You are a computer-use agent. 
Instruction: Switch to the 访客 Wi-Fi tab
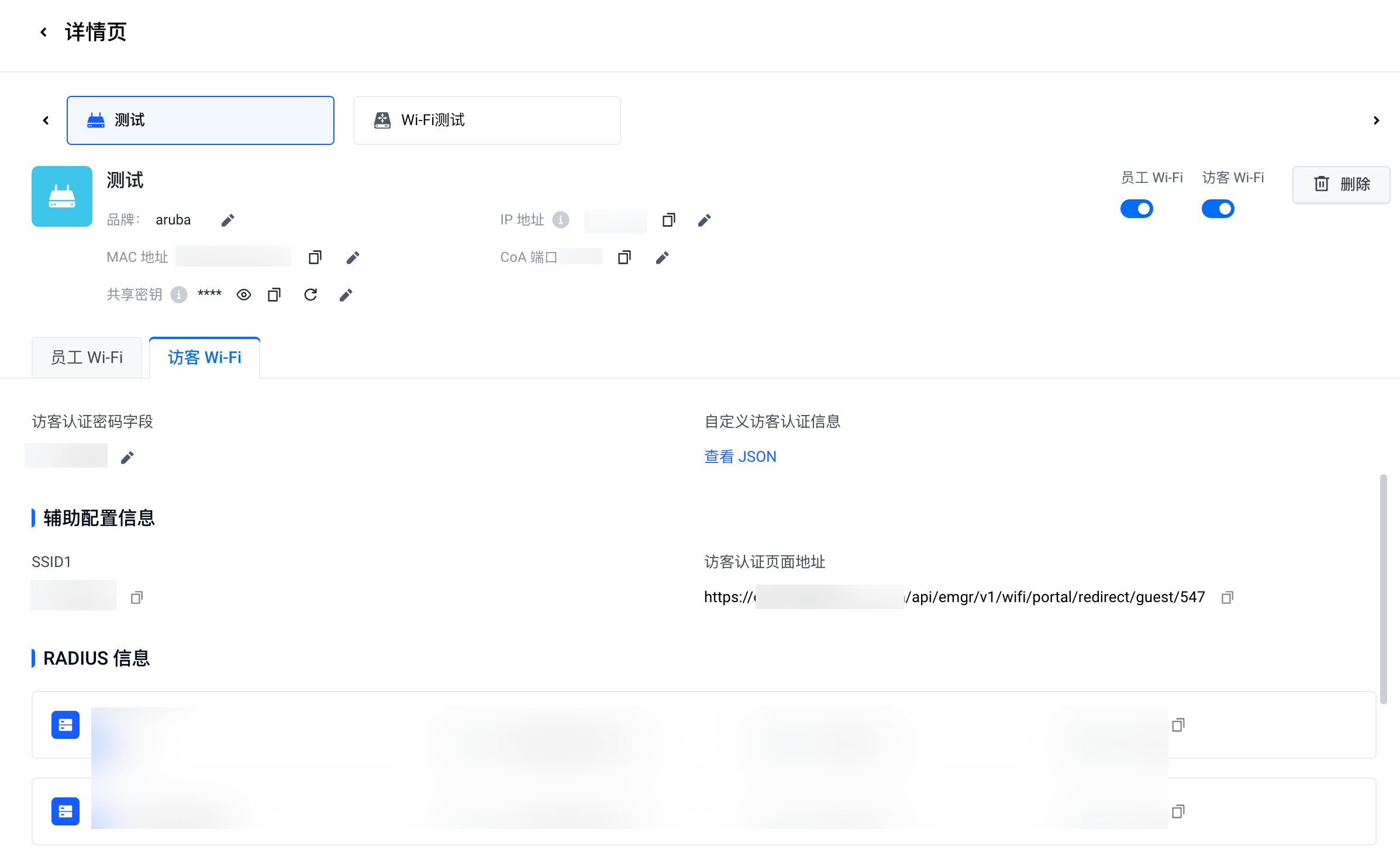pyautogui.click(x=205, y=358)
